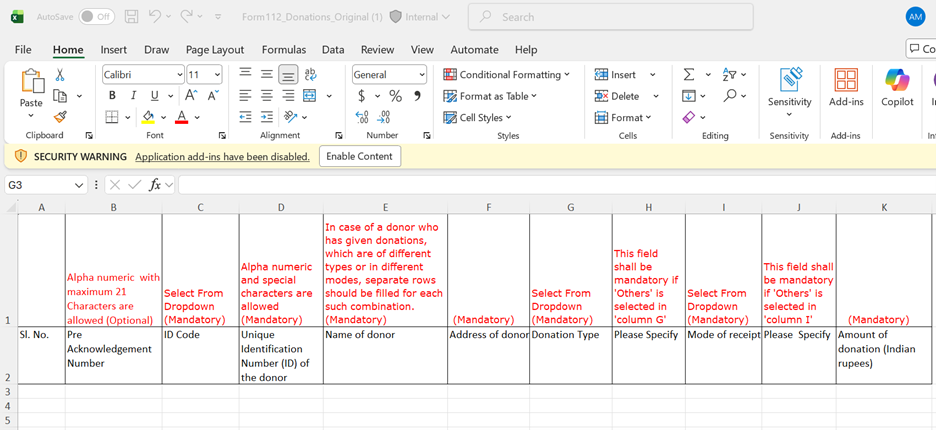Decrease font size with smaller A icon
This screenshot has width=936, height=430.
tap(213, 96)
